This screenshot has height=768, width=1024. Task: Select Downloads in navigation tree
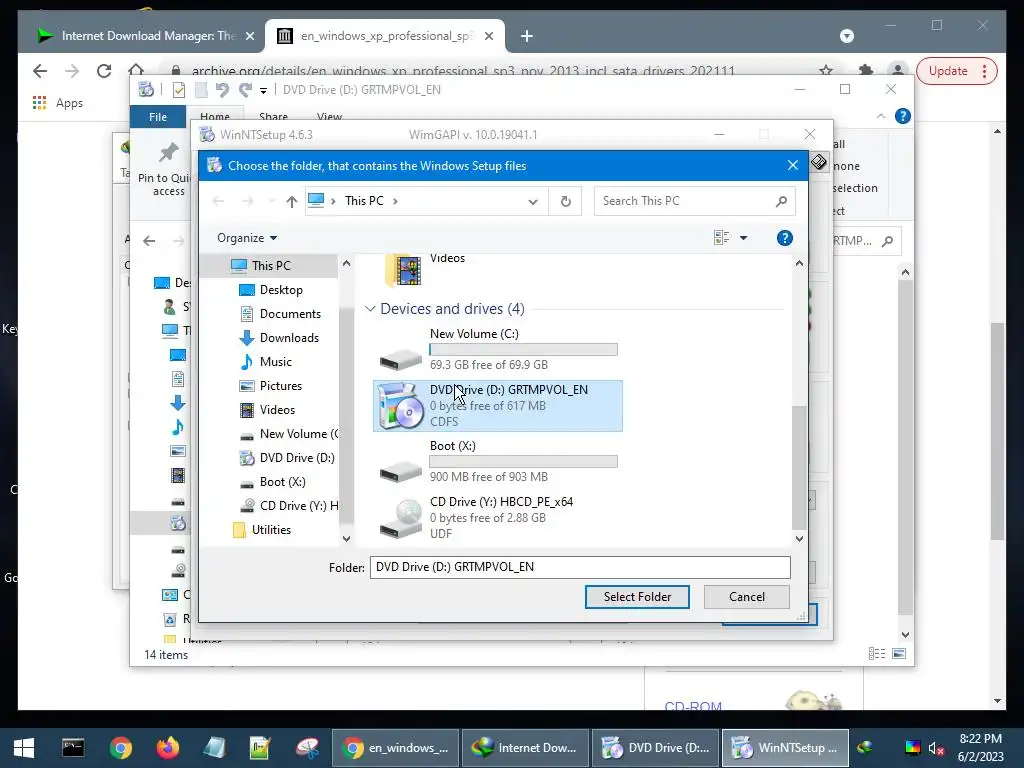[279, 338]
